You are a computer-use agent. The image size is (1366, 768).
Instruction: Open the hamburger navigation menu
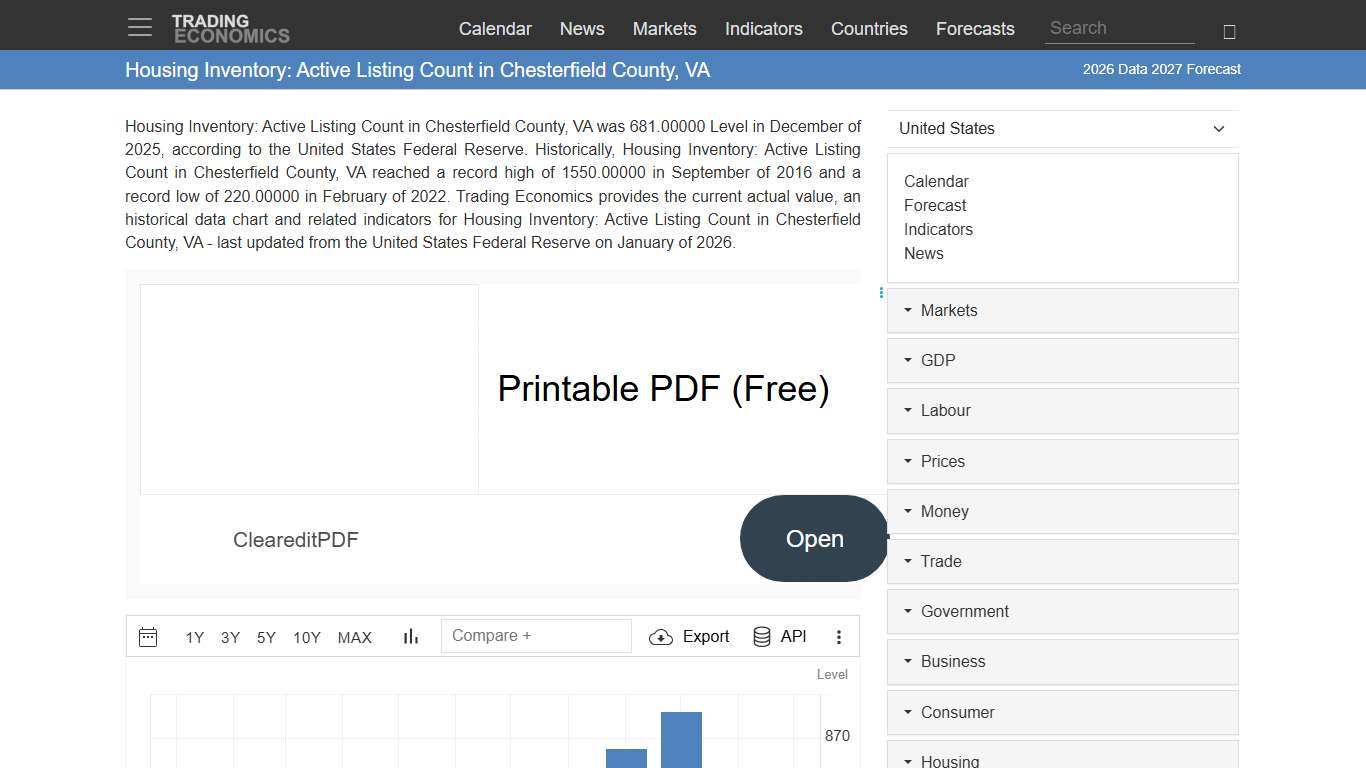click(140, 28)
